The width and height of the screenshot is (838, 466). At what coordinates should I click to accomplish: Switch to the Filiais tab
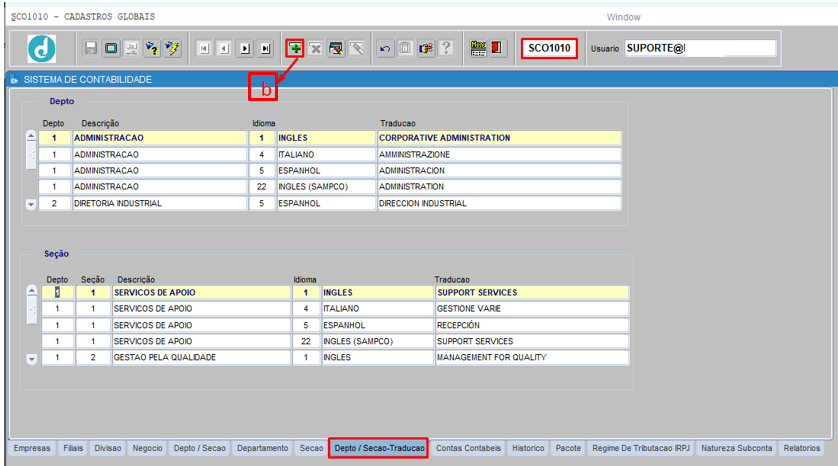pyautogui.click(x=73, y=448)
